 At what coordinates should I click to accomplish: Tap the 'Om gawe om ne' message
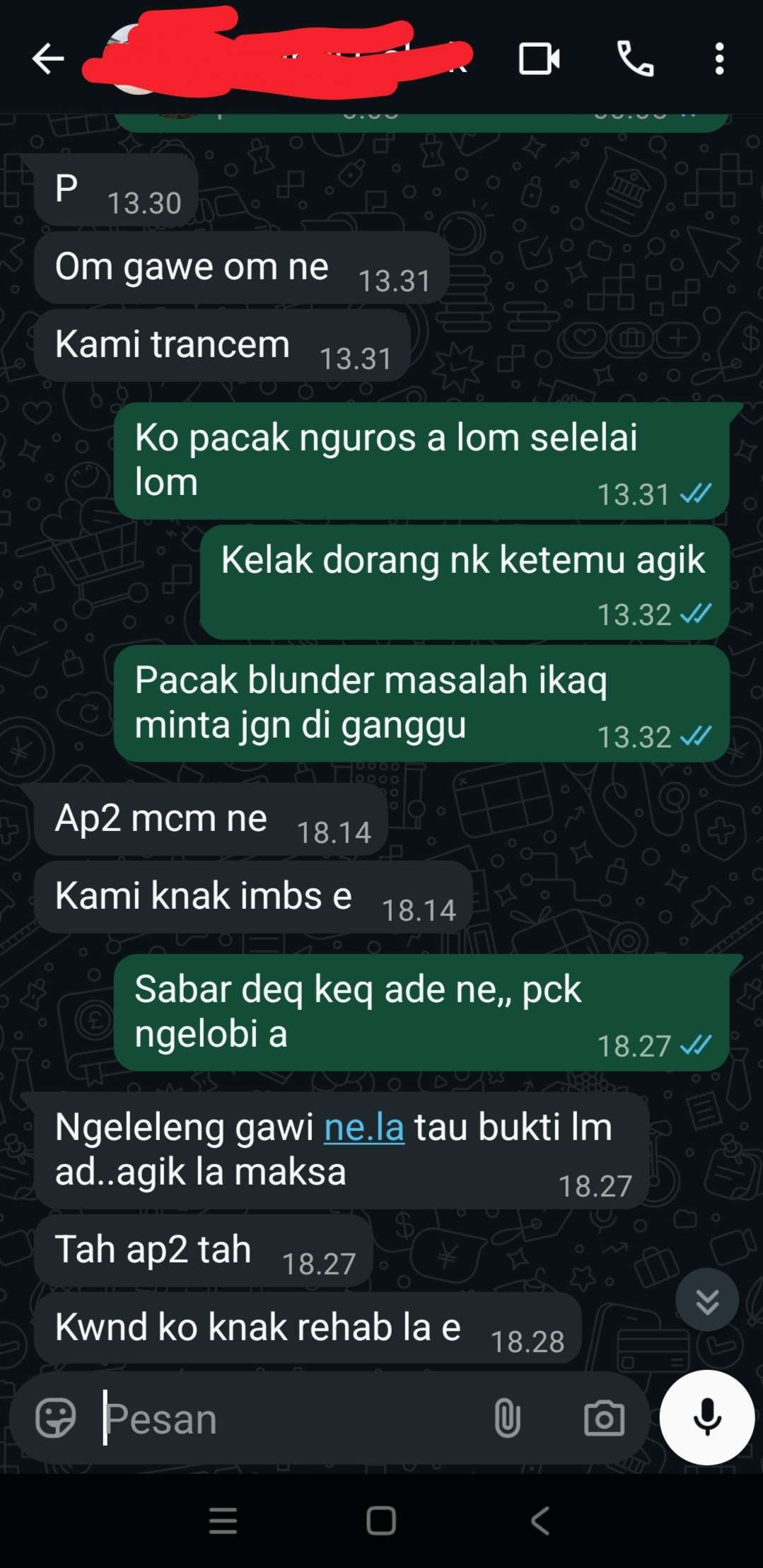pos(241,268)
